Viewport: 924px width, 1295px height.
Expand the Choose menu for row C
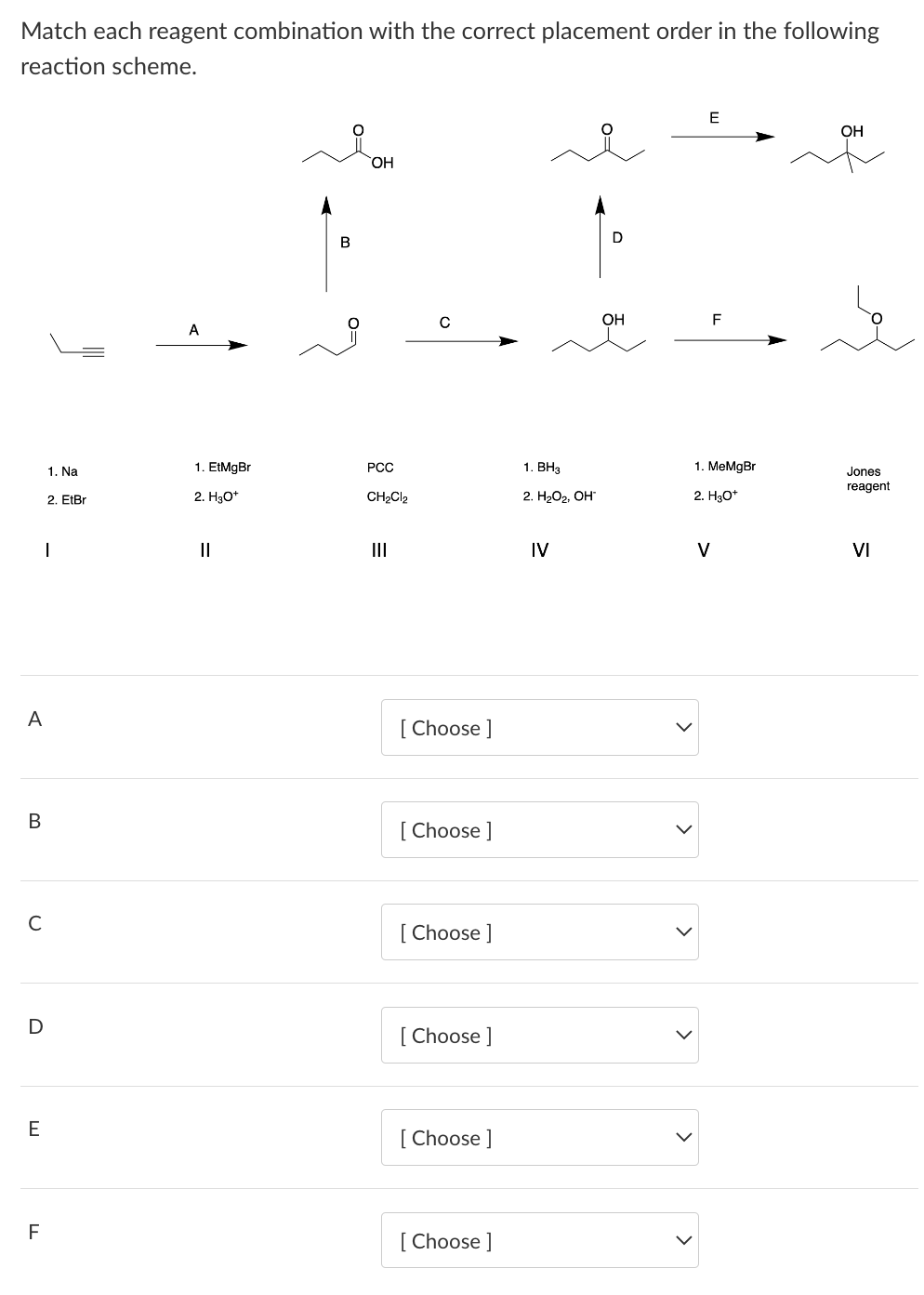coord(539,932)
